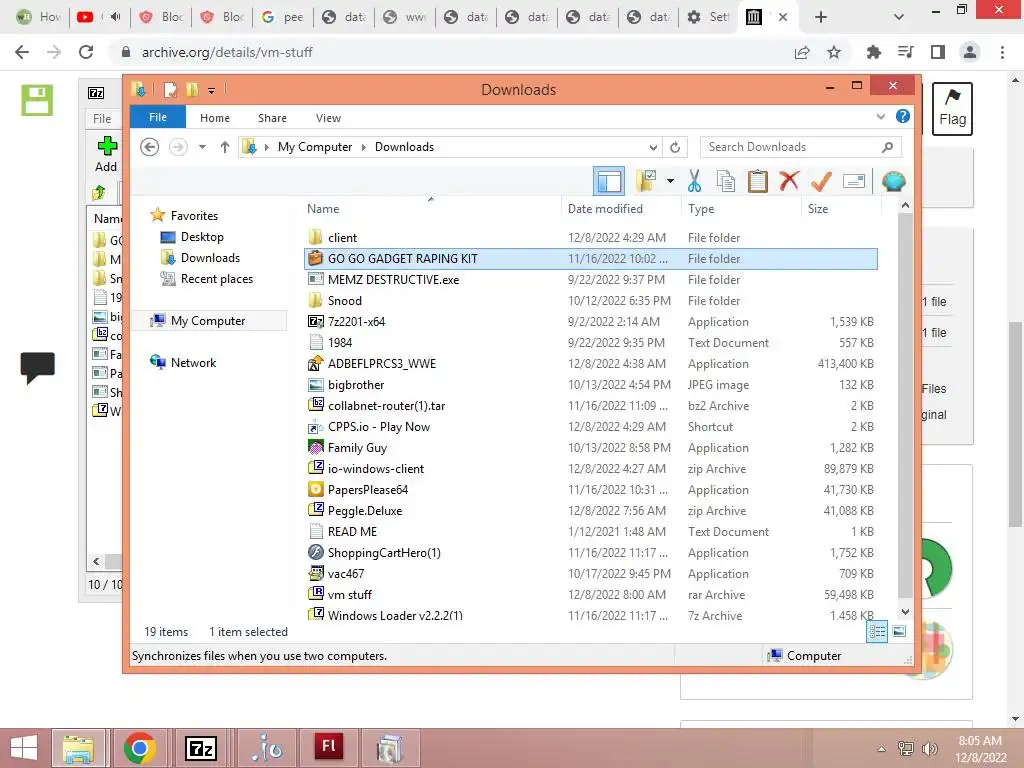The width and height of the screenshot is (1024, 768).
Task: Click the Rename icon in toolbar
Action: click(854, 181)
